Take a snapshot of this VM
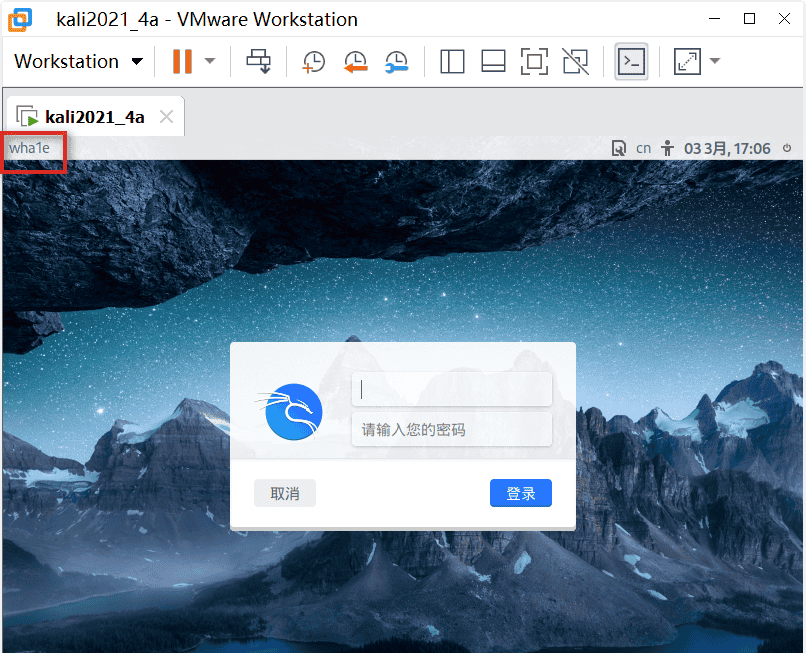Viewport: 806px width, 653px height. coord(314,62)
